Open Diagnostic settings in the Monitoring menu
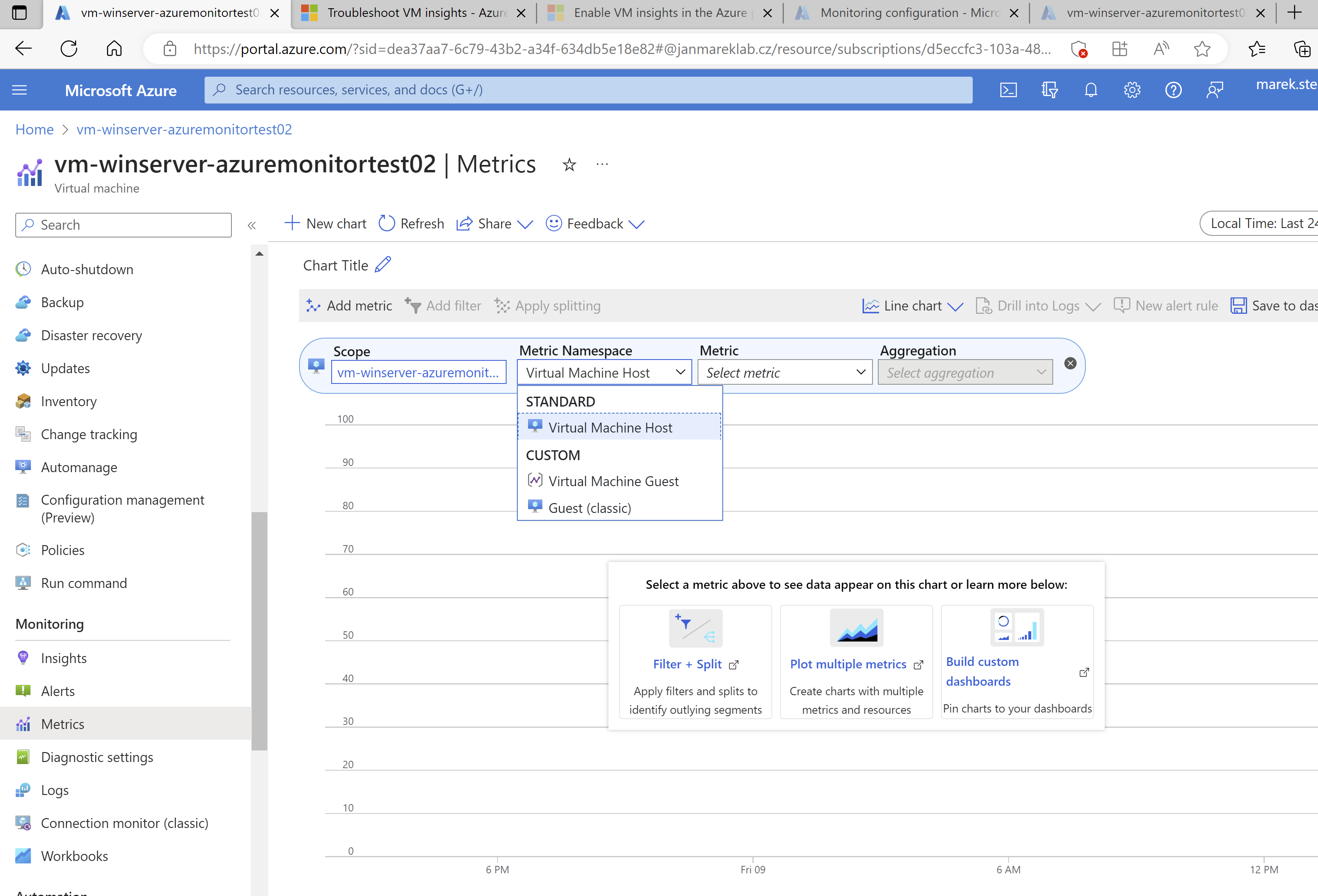 (97, 757)
